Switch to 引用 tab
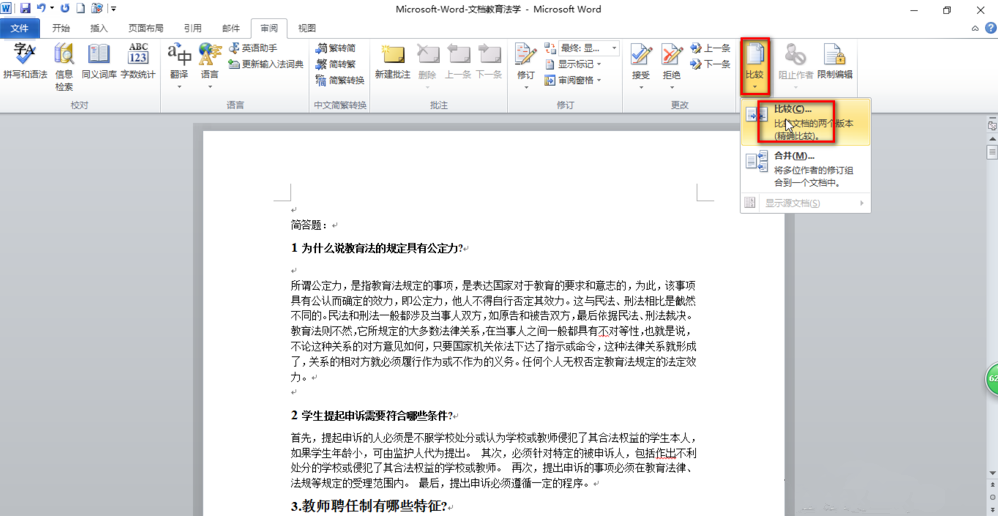 pos(193,28)
